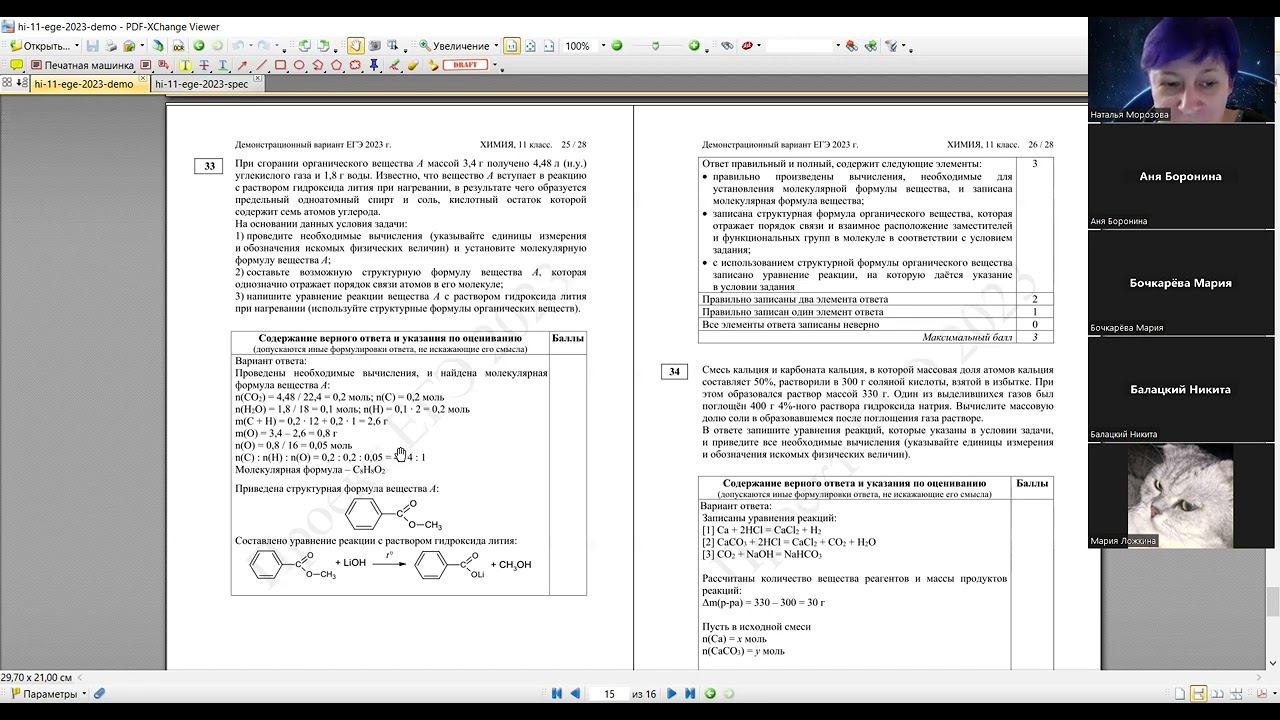The image size is (1280, 720).
Task: Select the Snapshot camera tool
Action: click(375, 46)
